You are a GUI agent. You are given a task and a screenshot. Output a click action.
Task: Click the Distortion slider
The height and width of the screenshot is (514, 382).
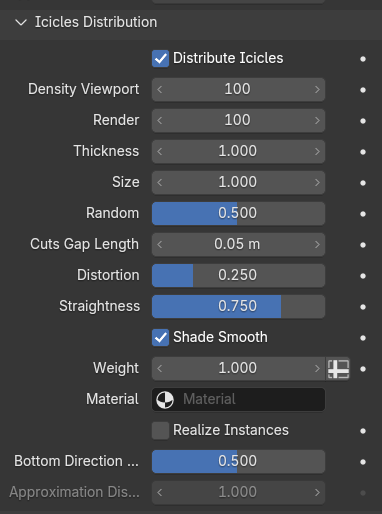tap(238, 275)
